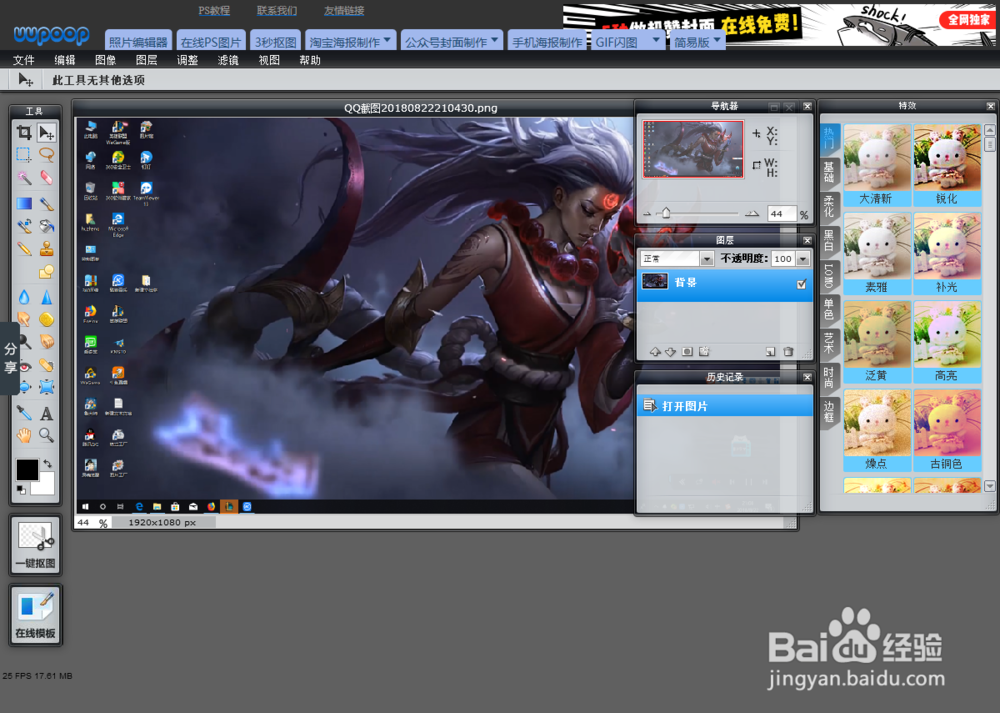Open the 滤镜 menu
This screenshot has width=1000, height=713.
pos(228,60)
